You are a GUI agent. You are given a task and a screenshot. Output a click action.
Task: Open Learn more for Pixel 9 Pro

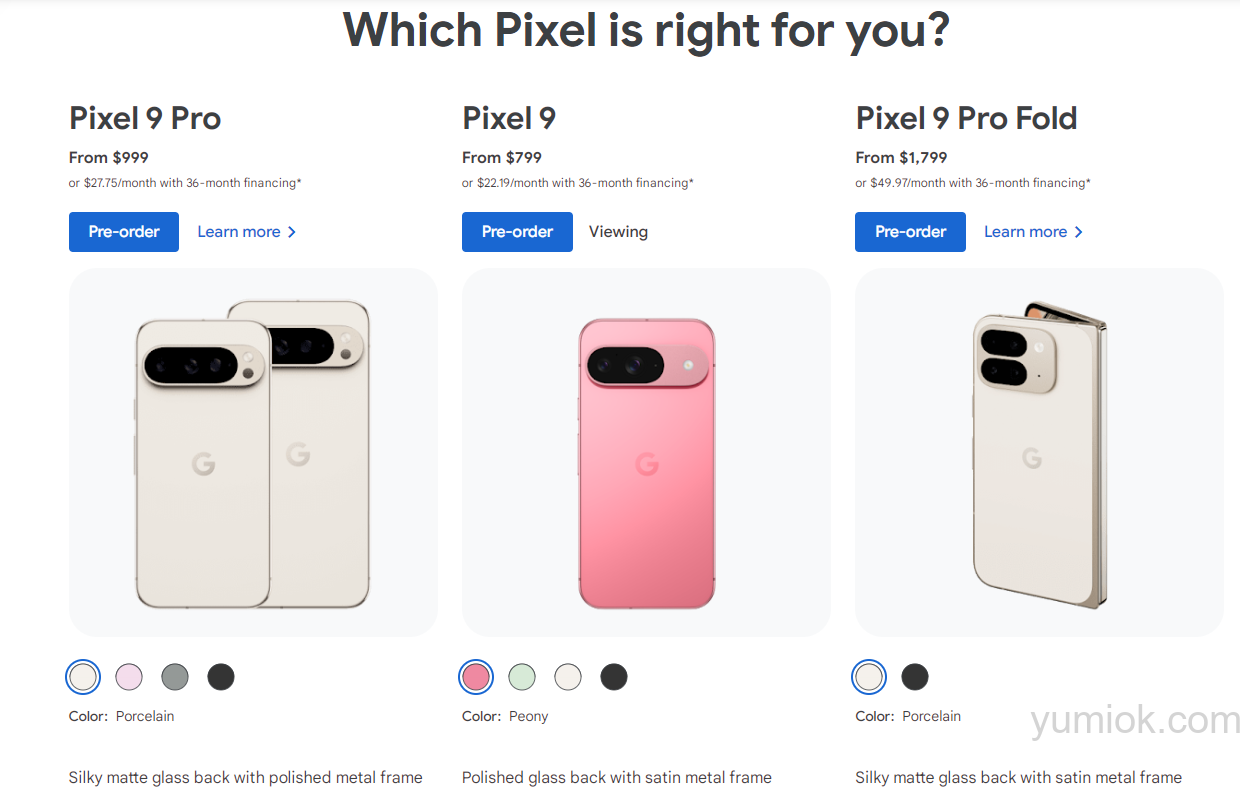pos(239,231)
